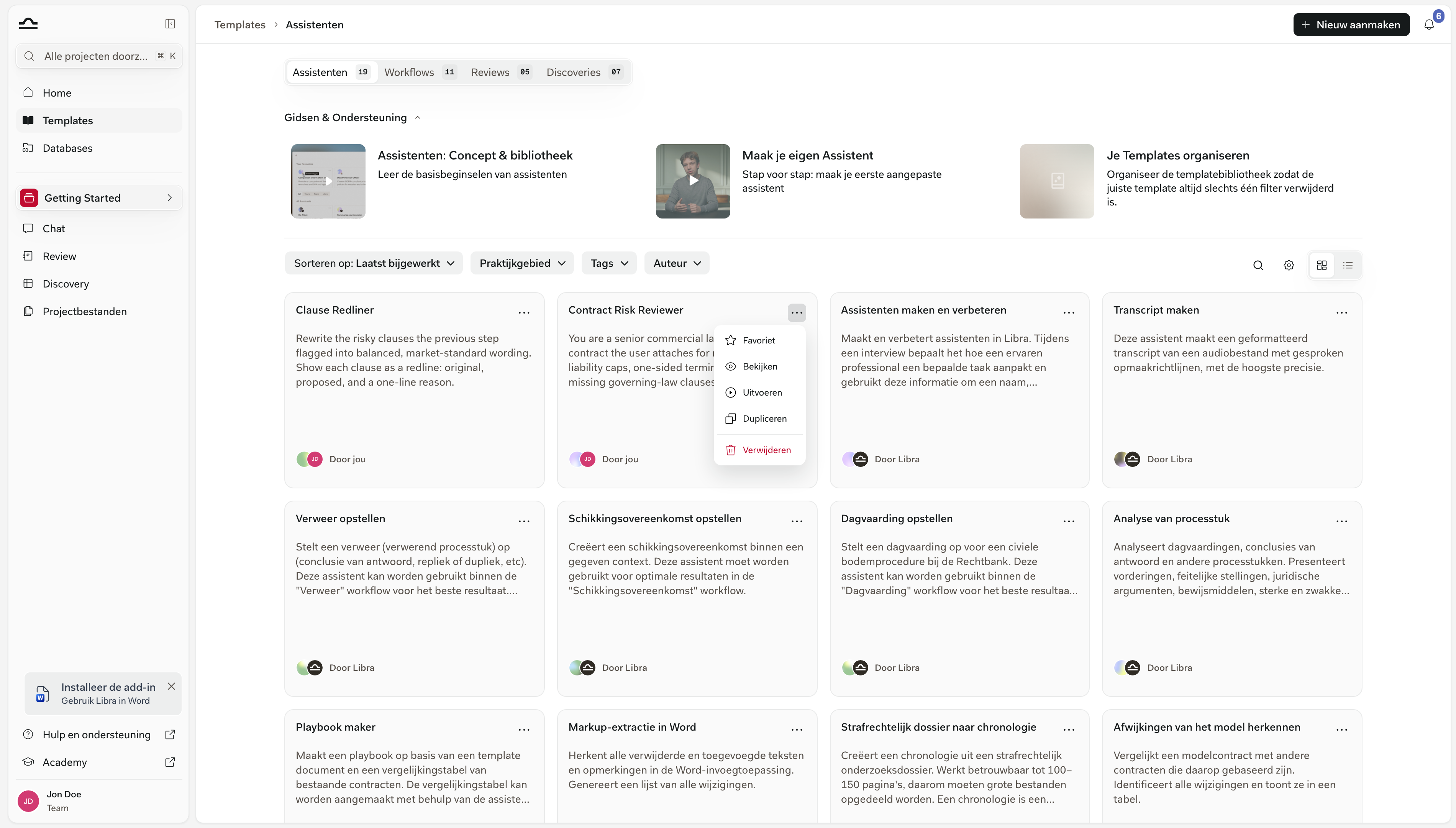Choose Dupliceren in the context menu
This screenshot has height=828, width=1456.
pos(760,419)
